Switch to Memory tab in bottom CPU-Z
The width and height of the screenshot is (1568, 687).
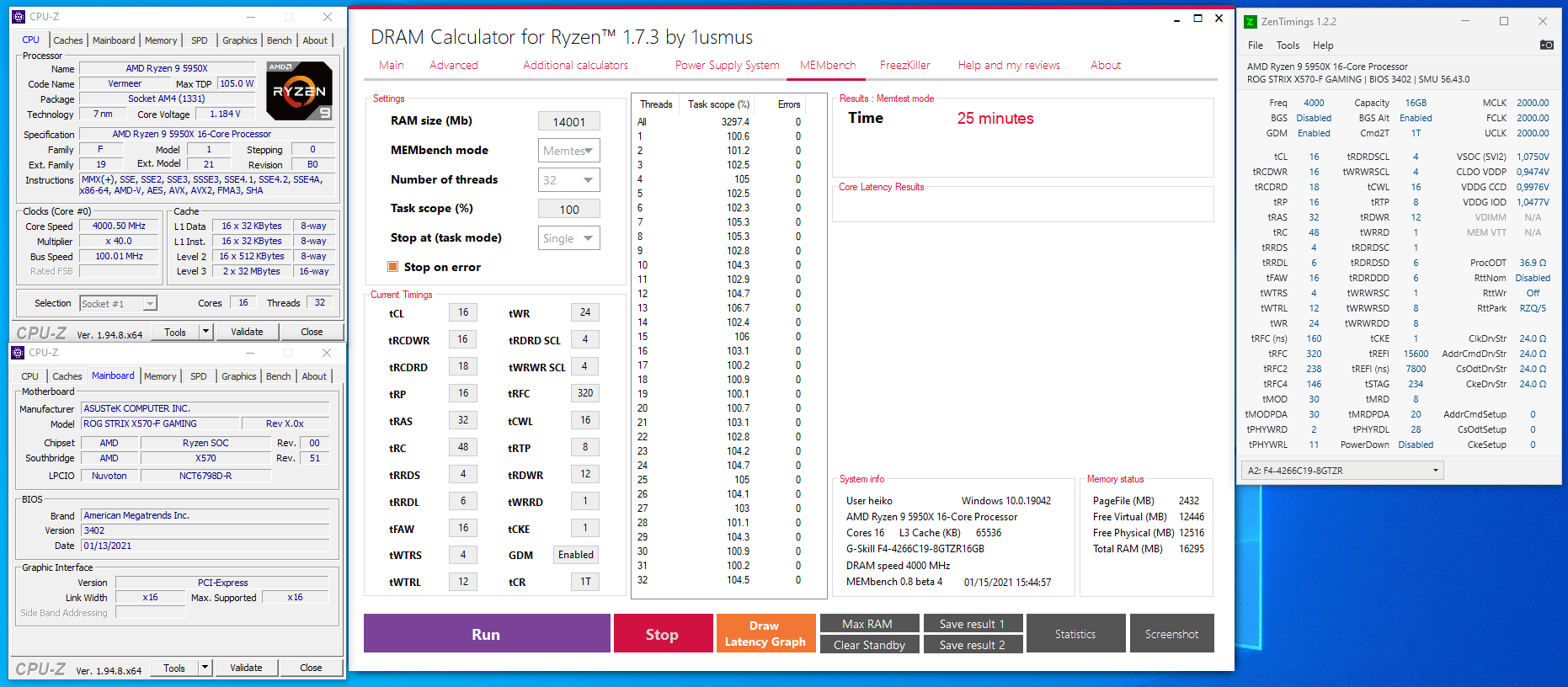point(160,376)
